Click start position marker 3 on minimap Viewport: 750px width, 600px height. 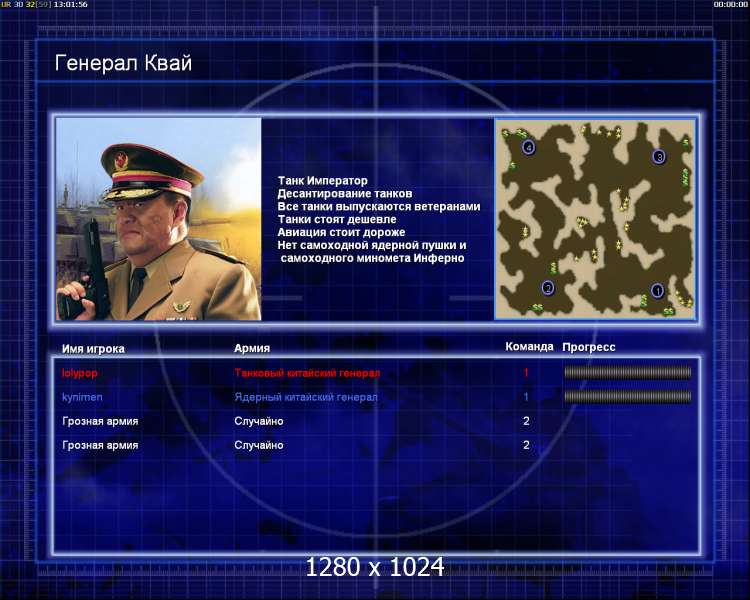pyautogui.click(x=659, y=156)
